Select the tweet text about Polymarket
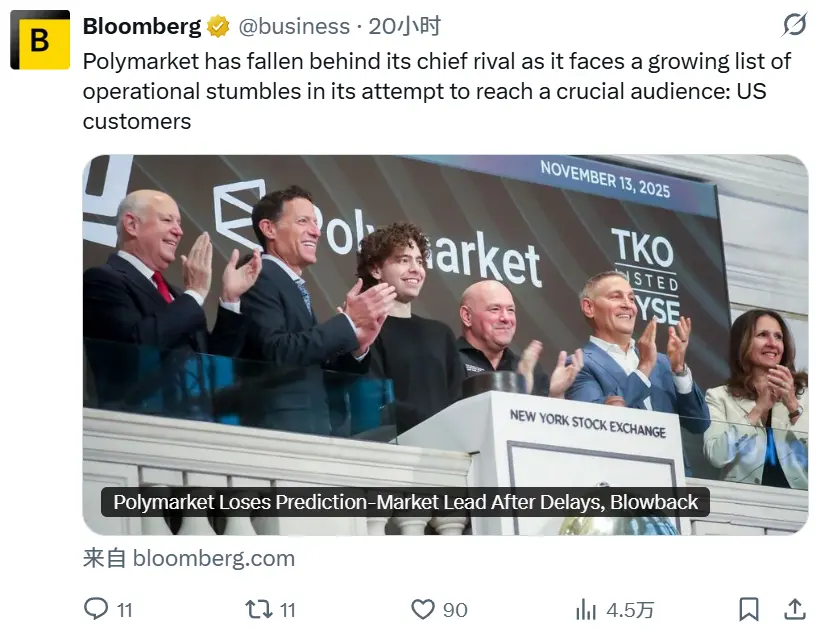The height and width of the screenshot is (636, 817). point(400,90)
